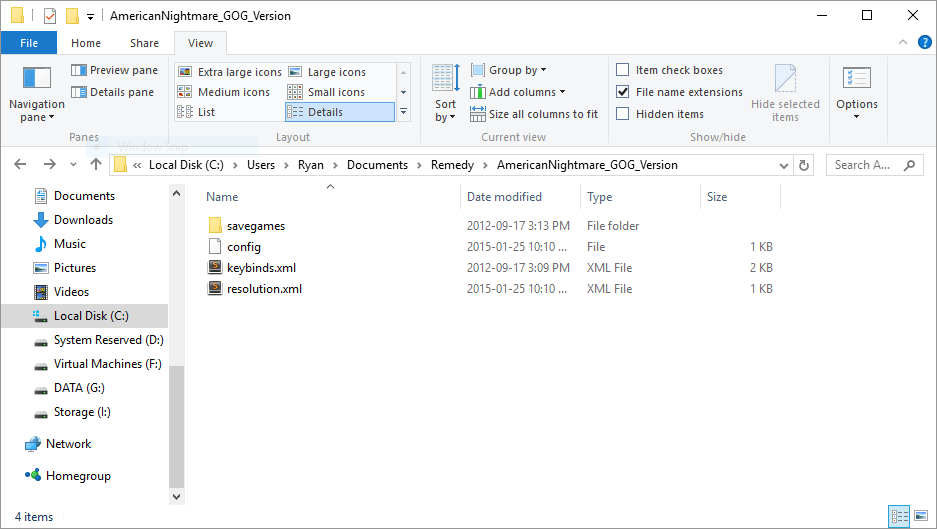Switch to the details view button in the status bar
The image size is (937, 529).
pyautogui.click(x=899, y=516)
